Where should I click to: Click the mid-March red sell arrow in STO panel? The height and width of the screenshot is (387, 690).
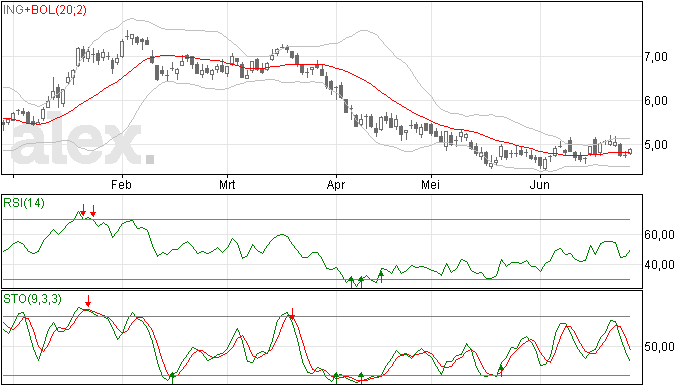[x=291, y=314]
